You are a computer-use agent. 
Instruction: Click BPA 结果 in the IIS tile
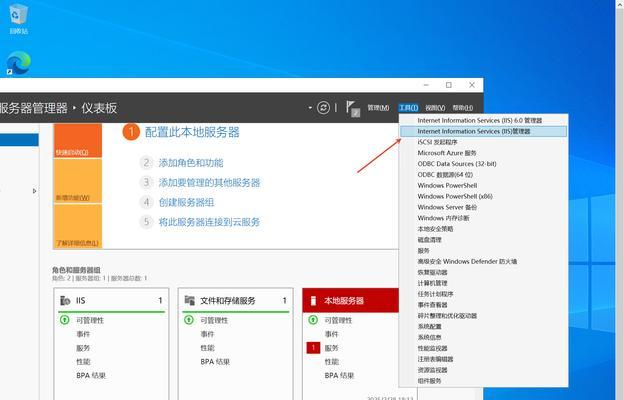[91, 375]
